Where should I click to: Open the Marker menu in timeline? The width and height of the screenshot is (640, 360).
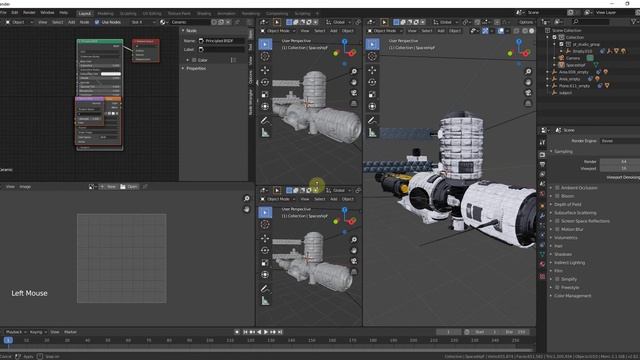70,332
